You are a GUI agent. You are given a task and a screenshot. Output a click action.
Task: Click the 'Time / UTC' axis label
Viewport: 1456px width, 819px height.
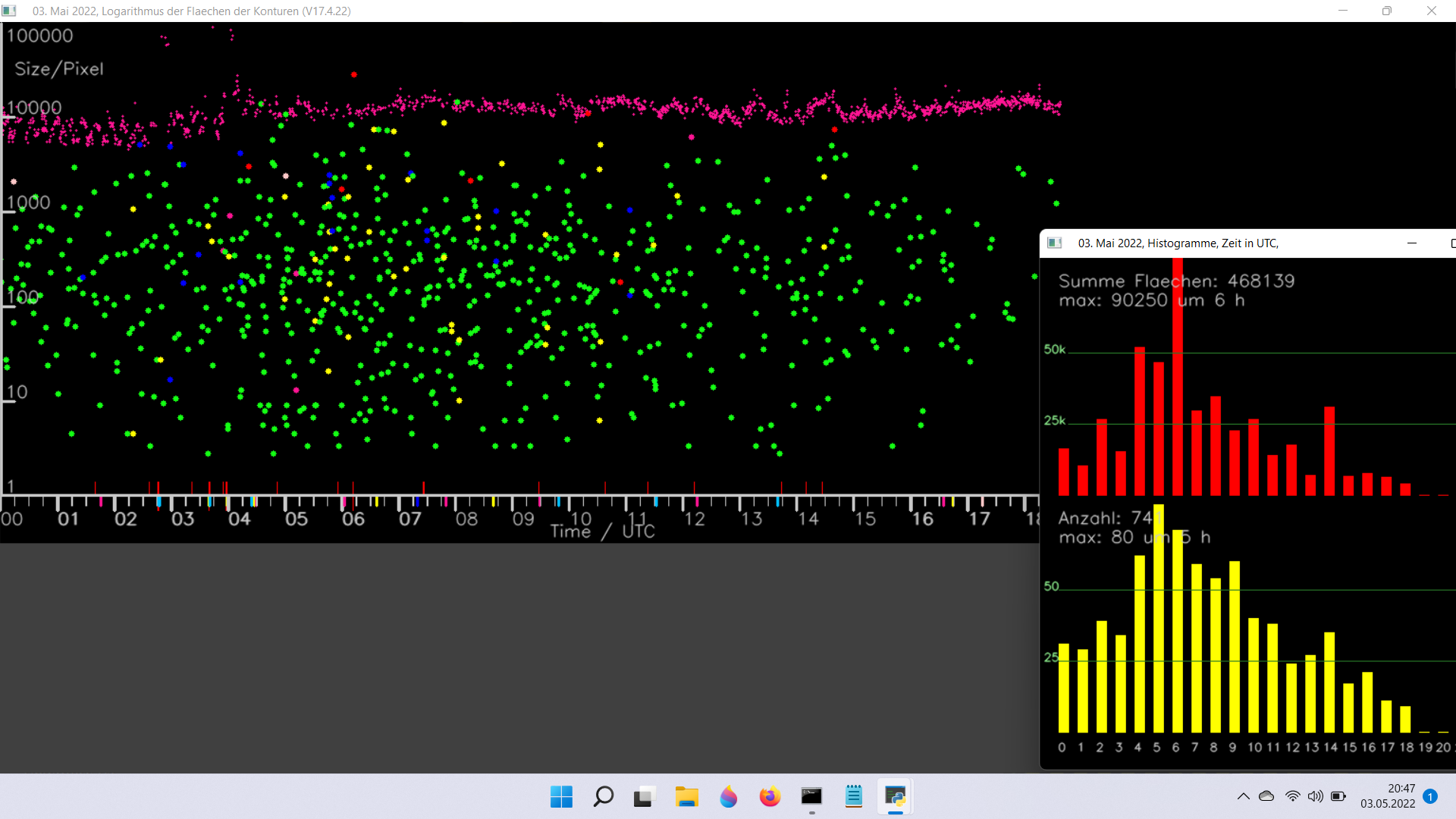[602, 532]
